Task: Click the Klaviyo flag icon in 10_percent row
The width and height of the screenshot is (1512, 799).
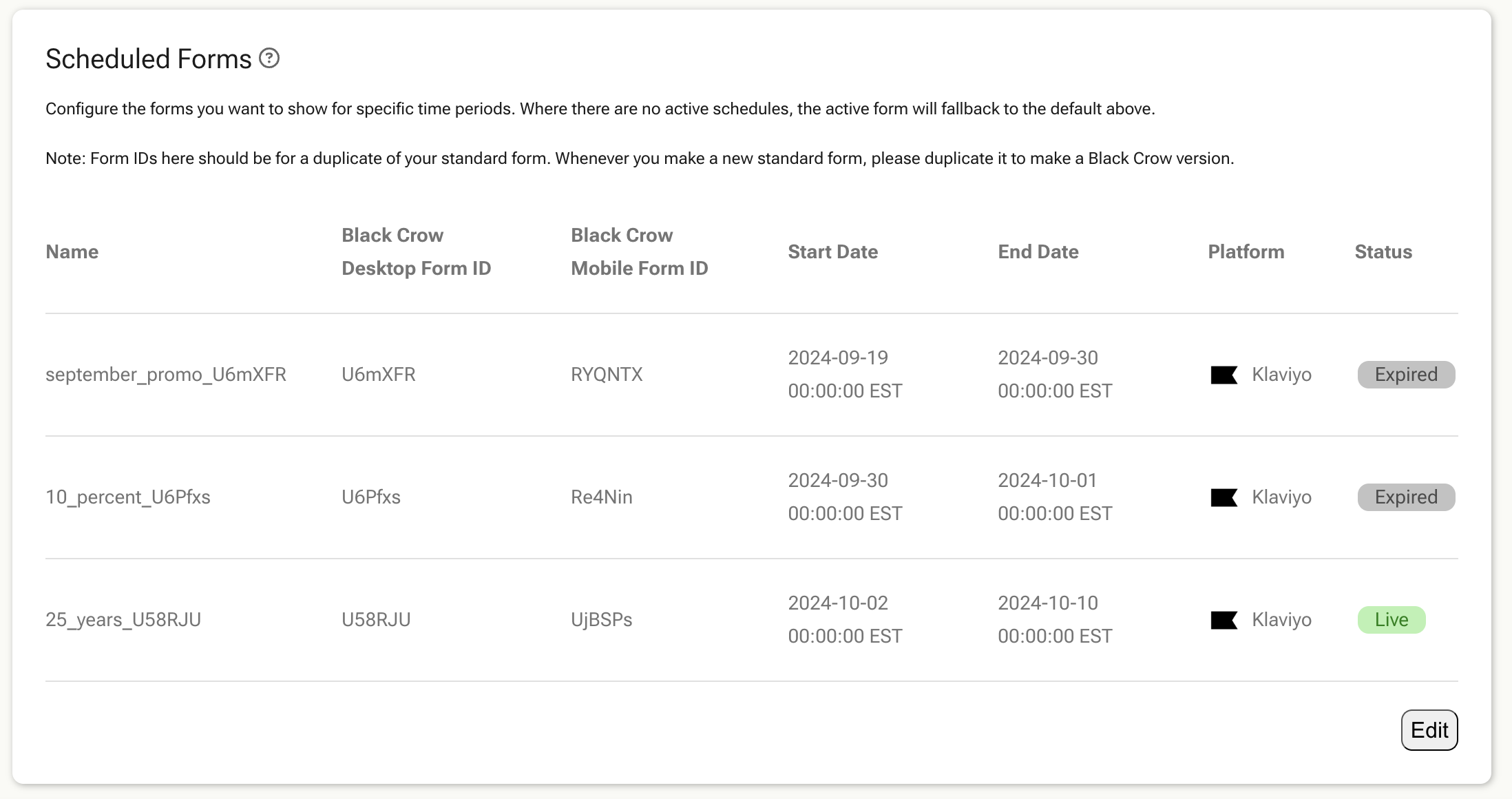Action: coord(1224,497)
